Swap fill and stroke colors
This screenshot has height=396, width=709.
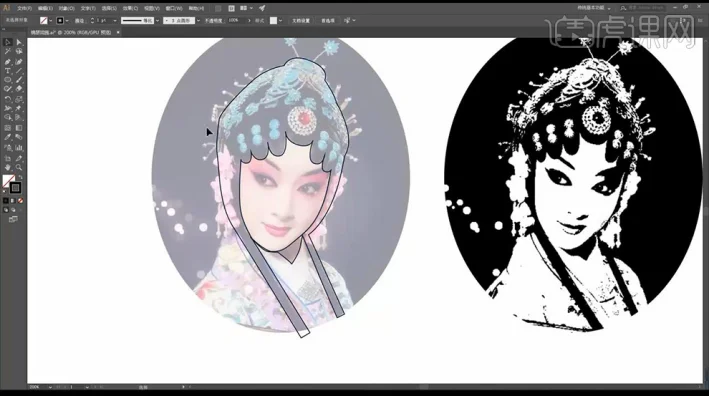(20, 177)
